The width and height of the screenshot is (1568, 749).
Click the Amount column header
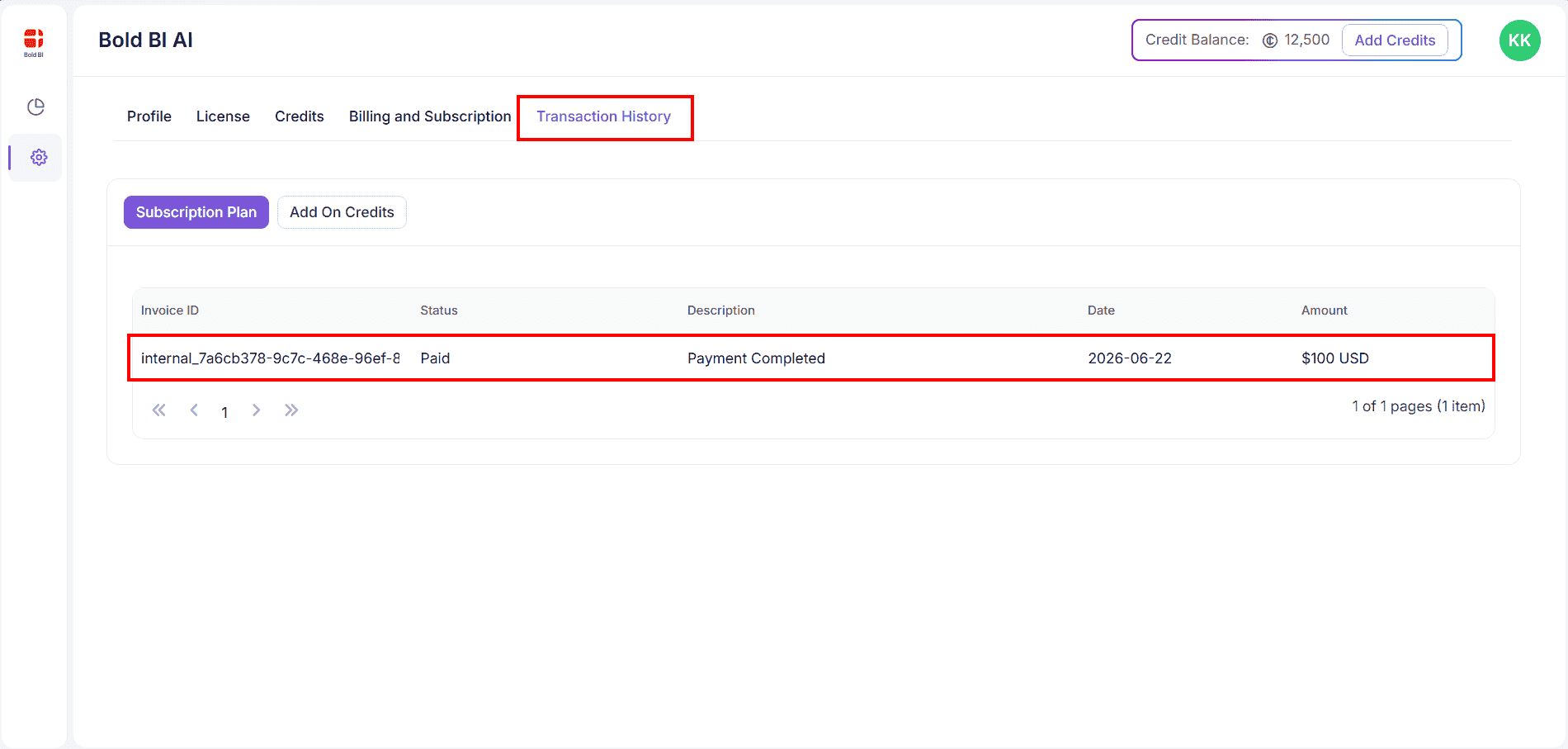pos(1325,311)
